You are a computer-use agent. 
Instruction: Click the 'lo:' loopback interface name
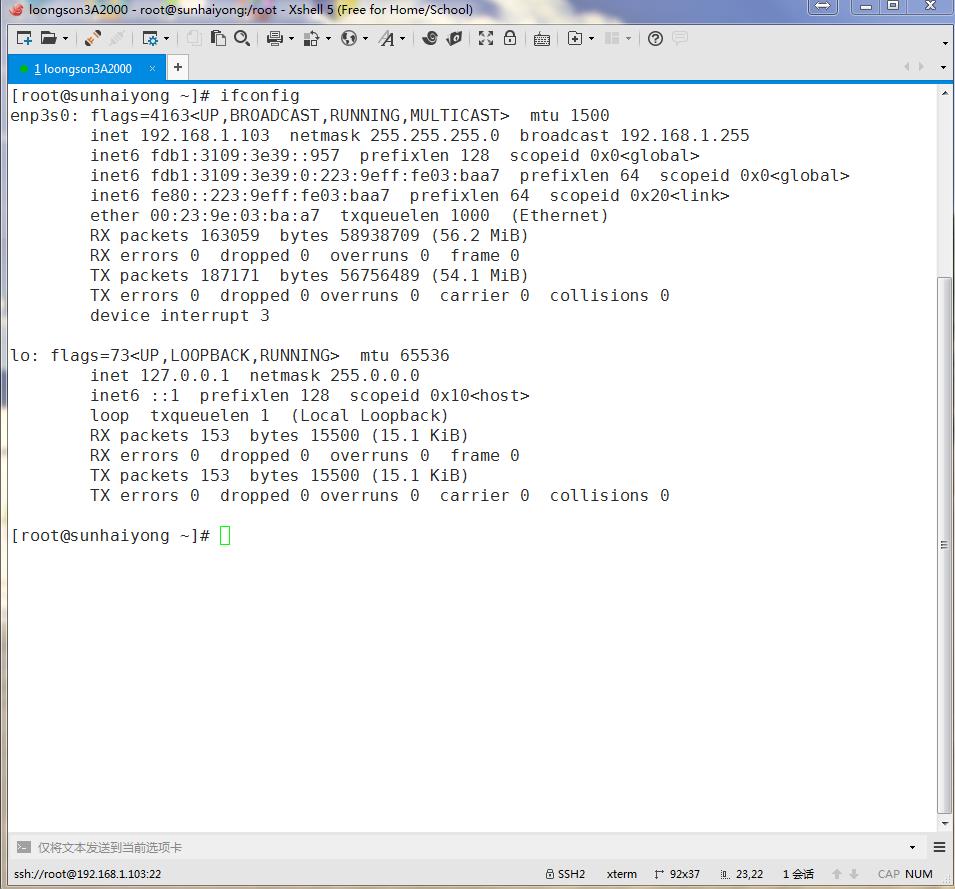pos(25,356)
